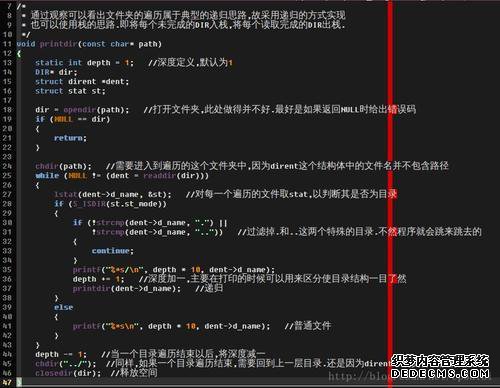
Task: Click the highlighted cursor block on line 47
Action: 19,383
